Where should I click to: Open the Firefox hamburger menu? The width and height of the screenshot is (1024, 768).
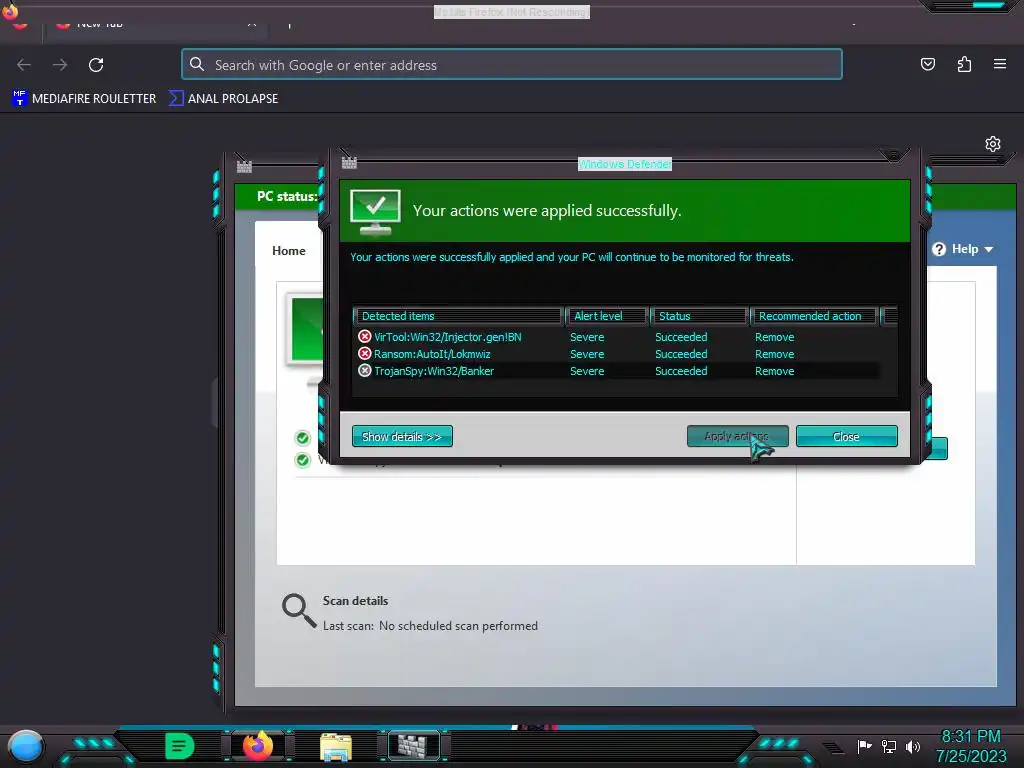point(1000,64)
